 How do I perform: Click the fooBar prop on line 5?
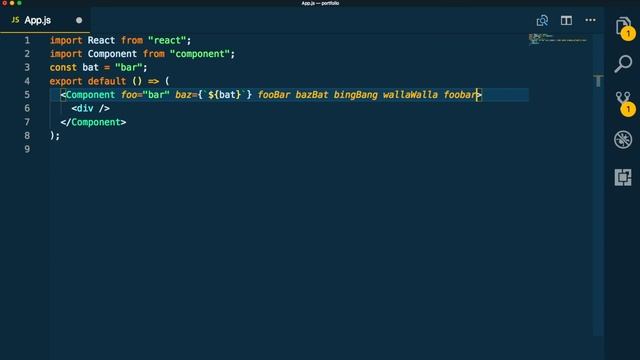tap(273, 95)
